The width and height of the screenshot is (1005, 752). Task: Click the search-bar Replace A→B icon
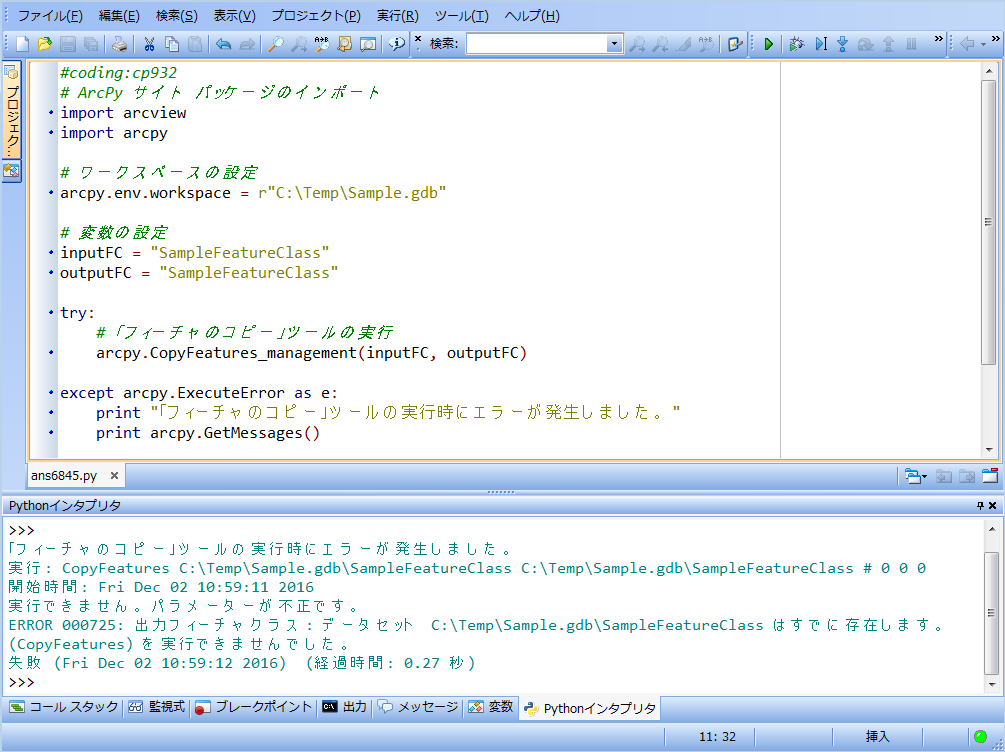[x=706, y=44]
